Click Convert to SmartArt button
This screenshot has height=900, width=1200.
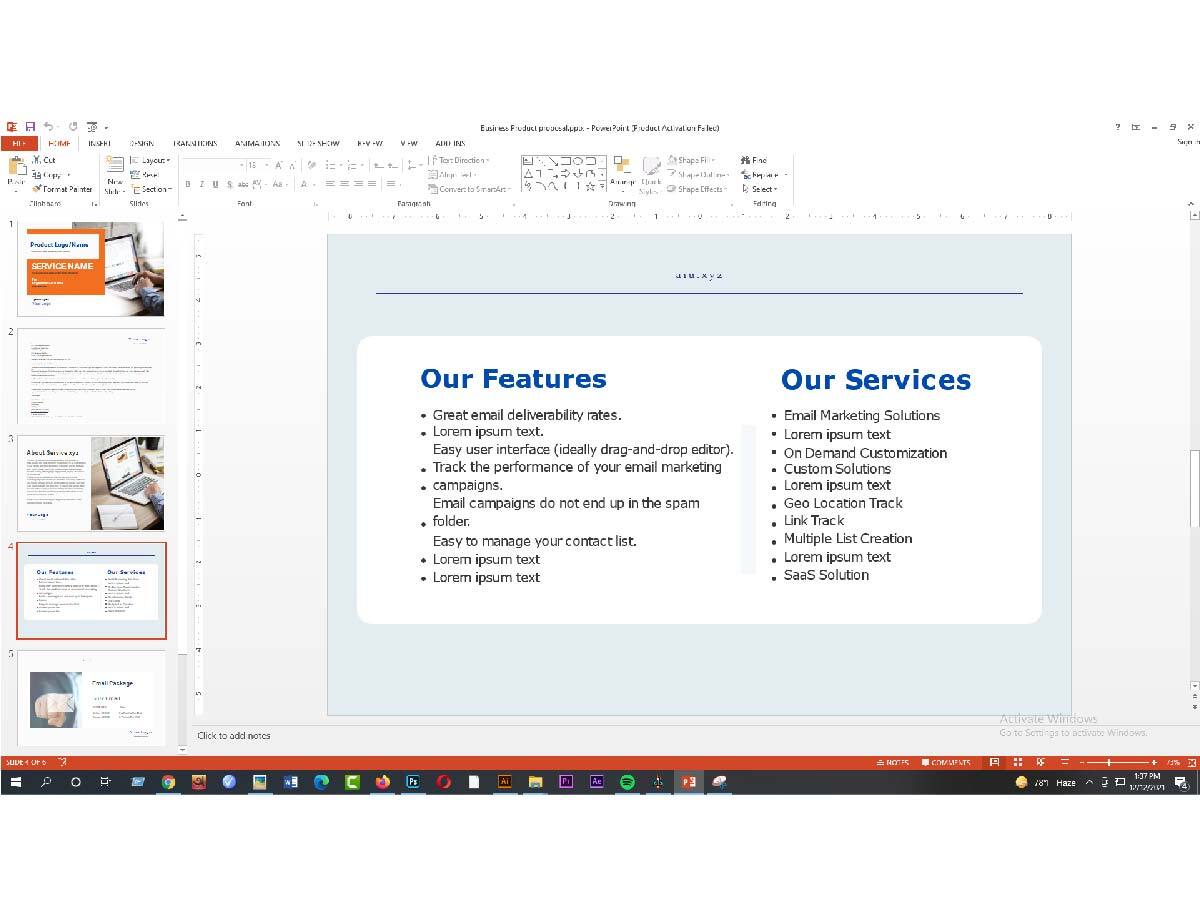(x=475, y=188)
